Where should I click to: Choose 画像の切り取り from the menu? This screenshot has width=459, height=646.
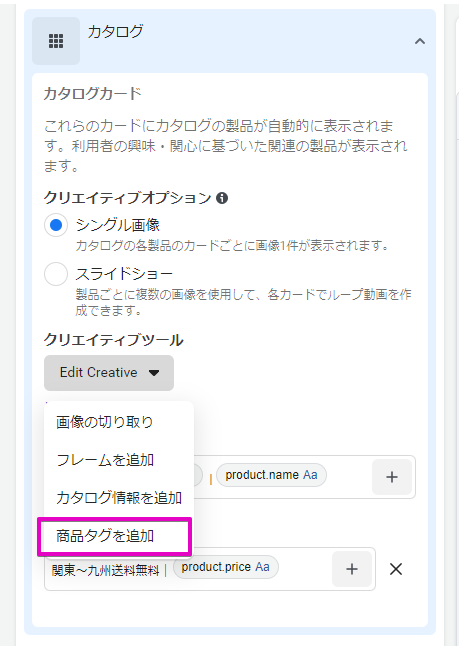105,422
